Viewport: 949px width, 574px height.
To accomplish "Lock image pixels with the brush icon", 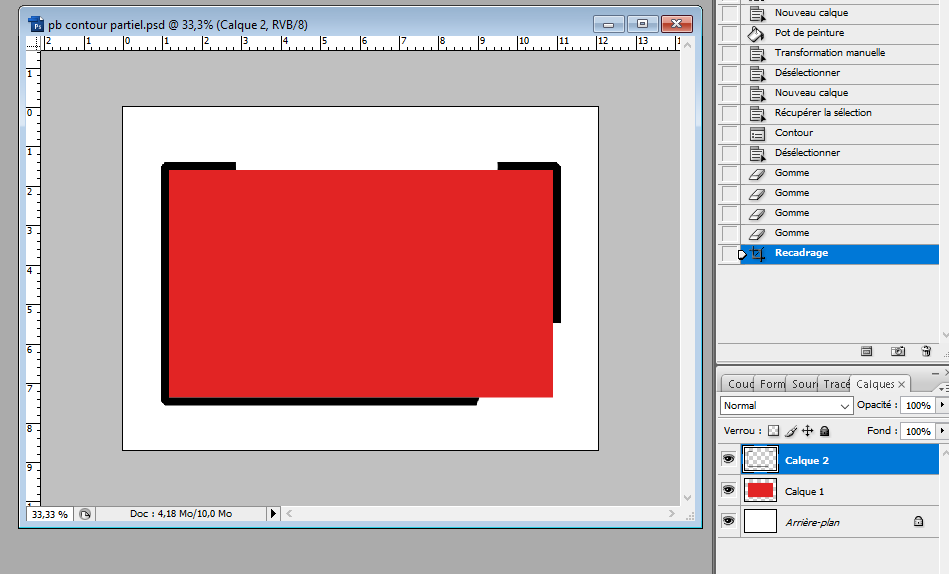I will click(x=790, y=431).
